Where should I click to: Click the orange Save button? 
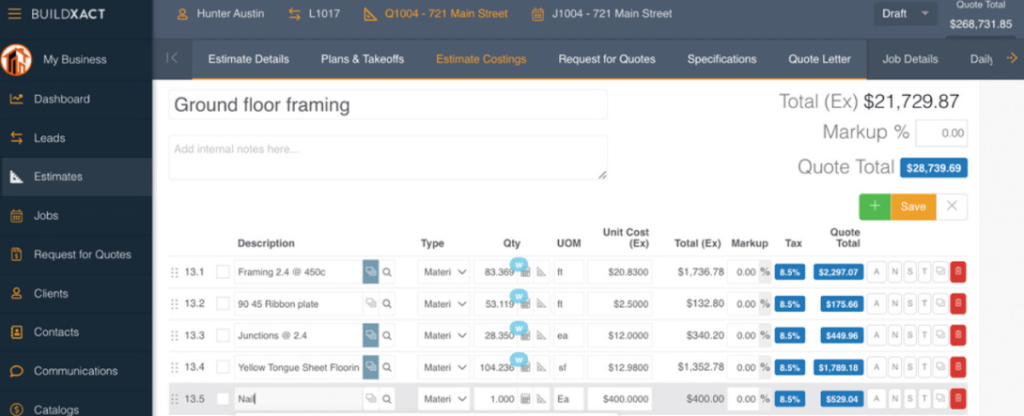click(x=913, y=206)
